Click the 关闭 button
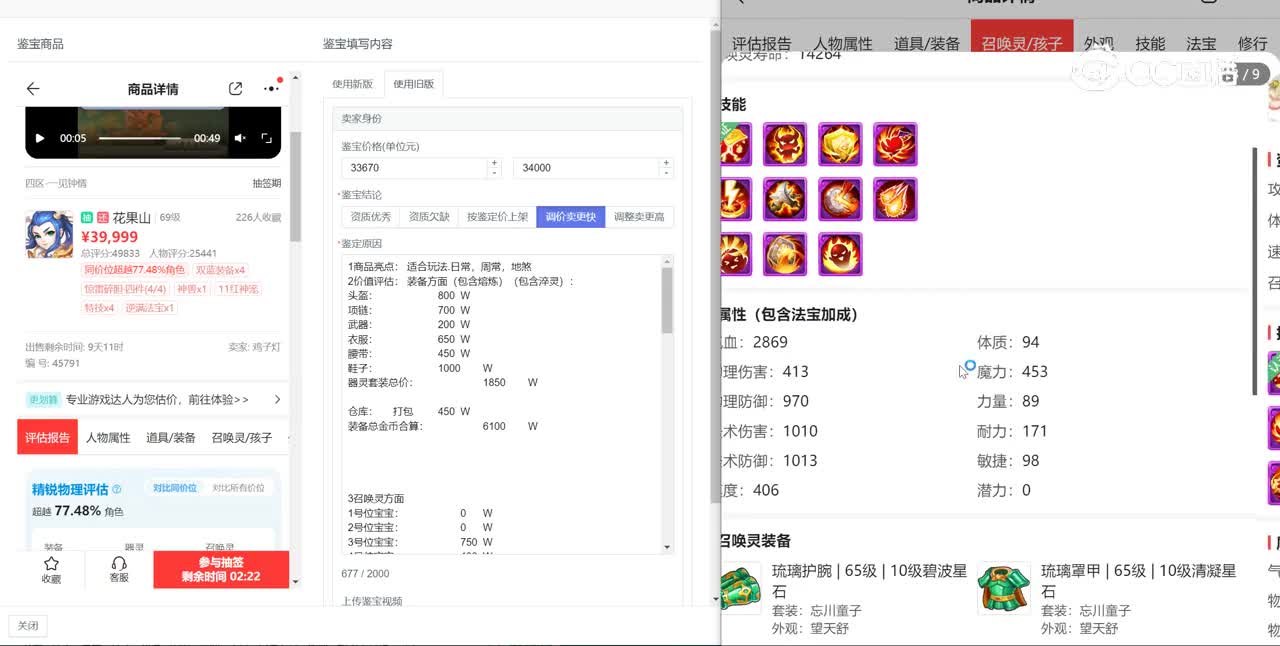 point(28,626)
